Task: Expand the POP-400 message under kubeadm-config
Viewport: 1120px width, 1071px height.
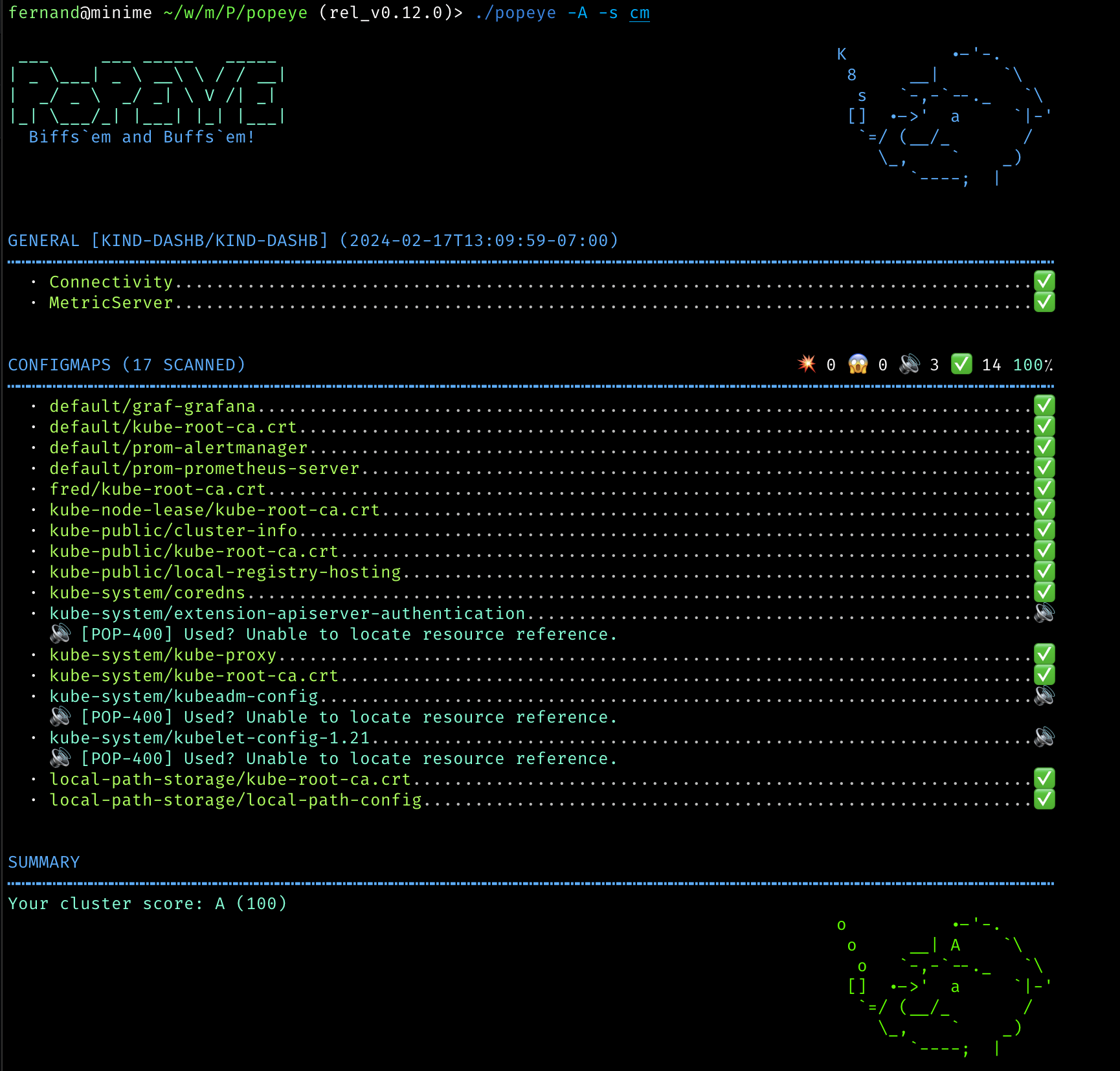Action: [x=348, y=717]
